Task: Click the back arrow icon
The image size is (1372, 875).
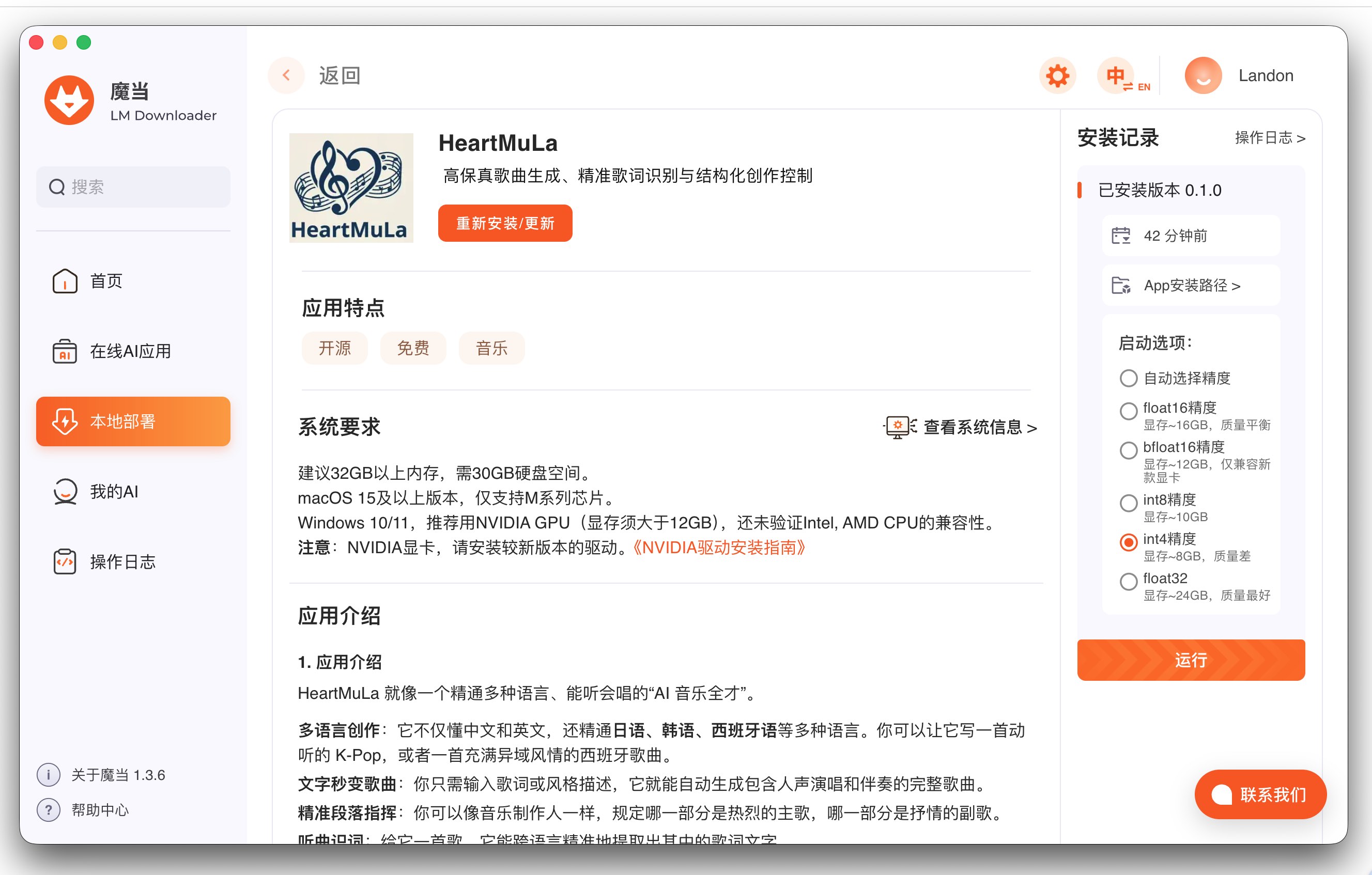Action: pos(287,75)
